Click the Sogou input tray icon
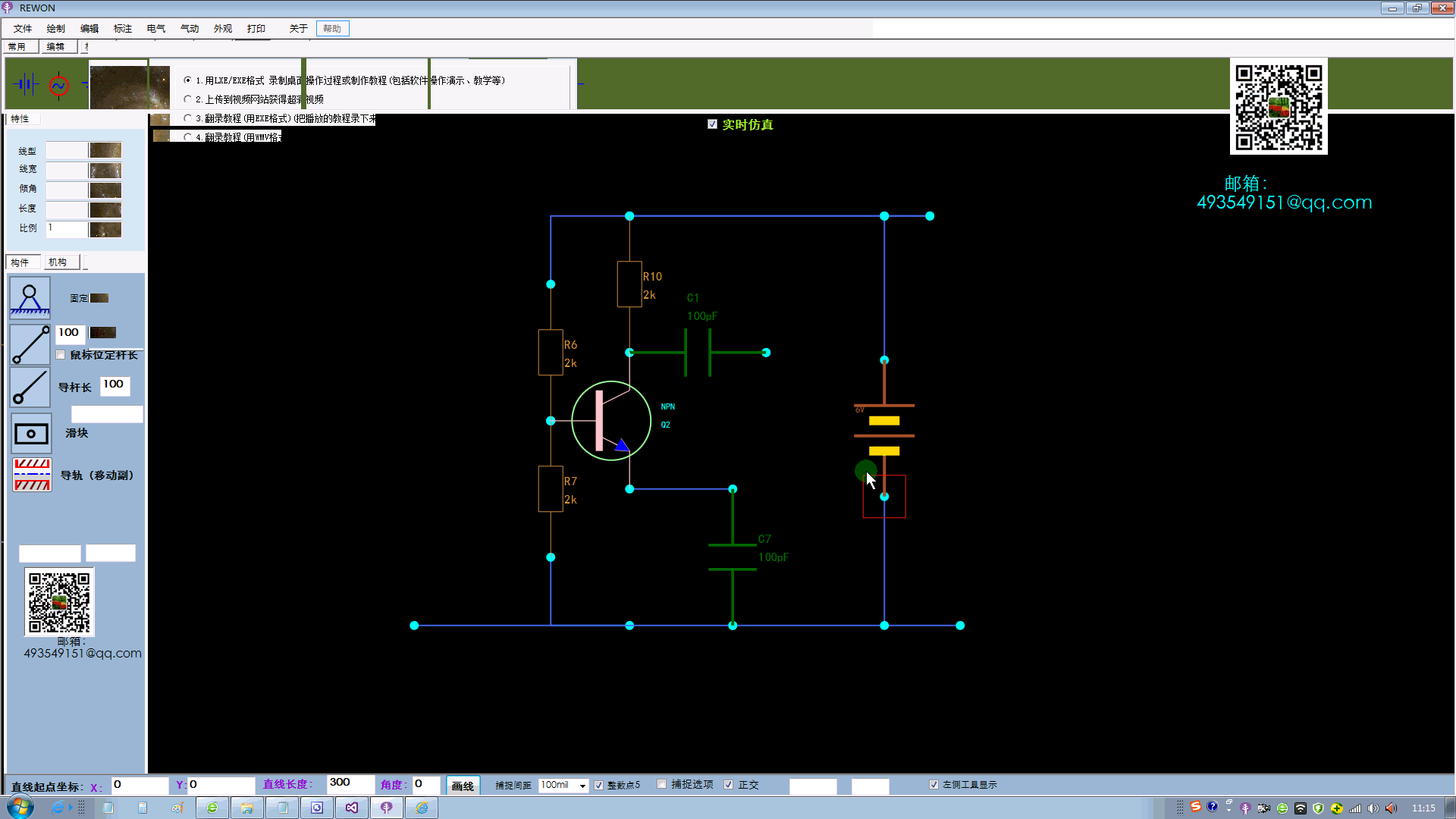This screenshot has width=1456, height=819. coord(1196,807)
